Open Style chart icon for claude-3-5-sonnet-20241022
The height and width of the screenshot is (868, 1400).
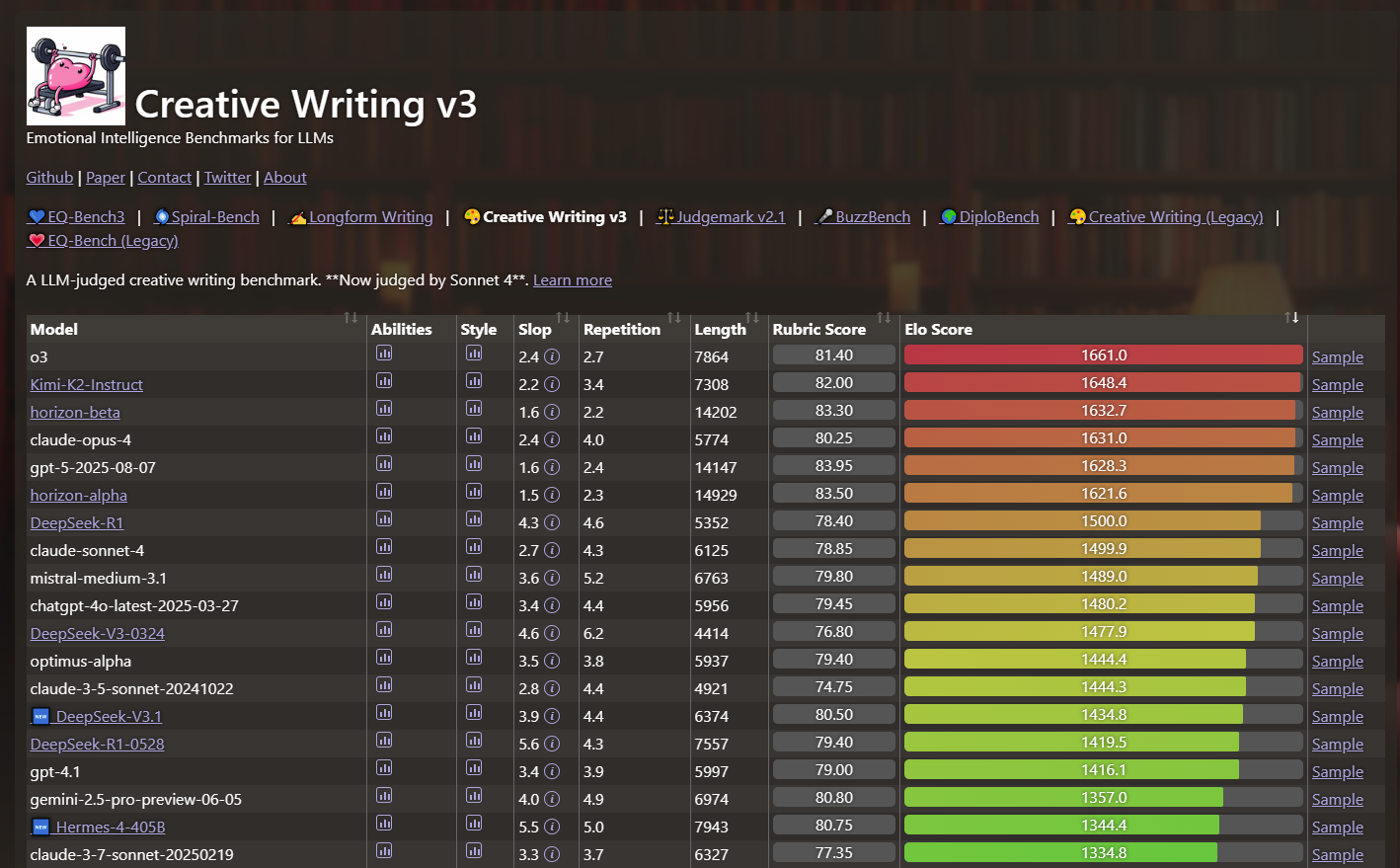(474, 685)
